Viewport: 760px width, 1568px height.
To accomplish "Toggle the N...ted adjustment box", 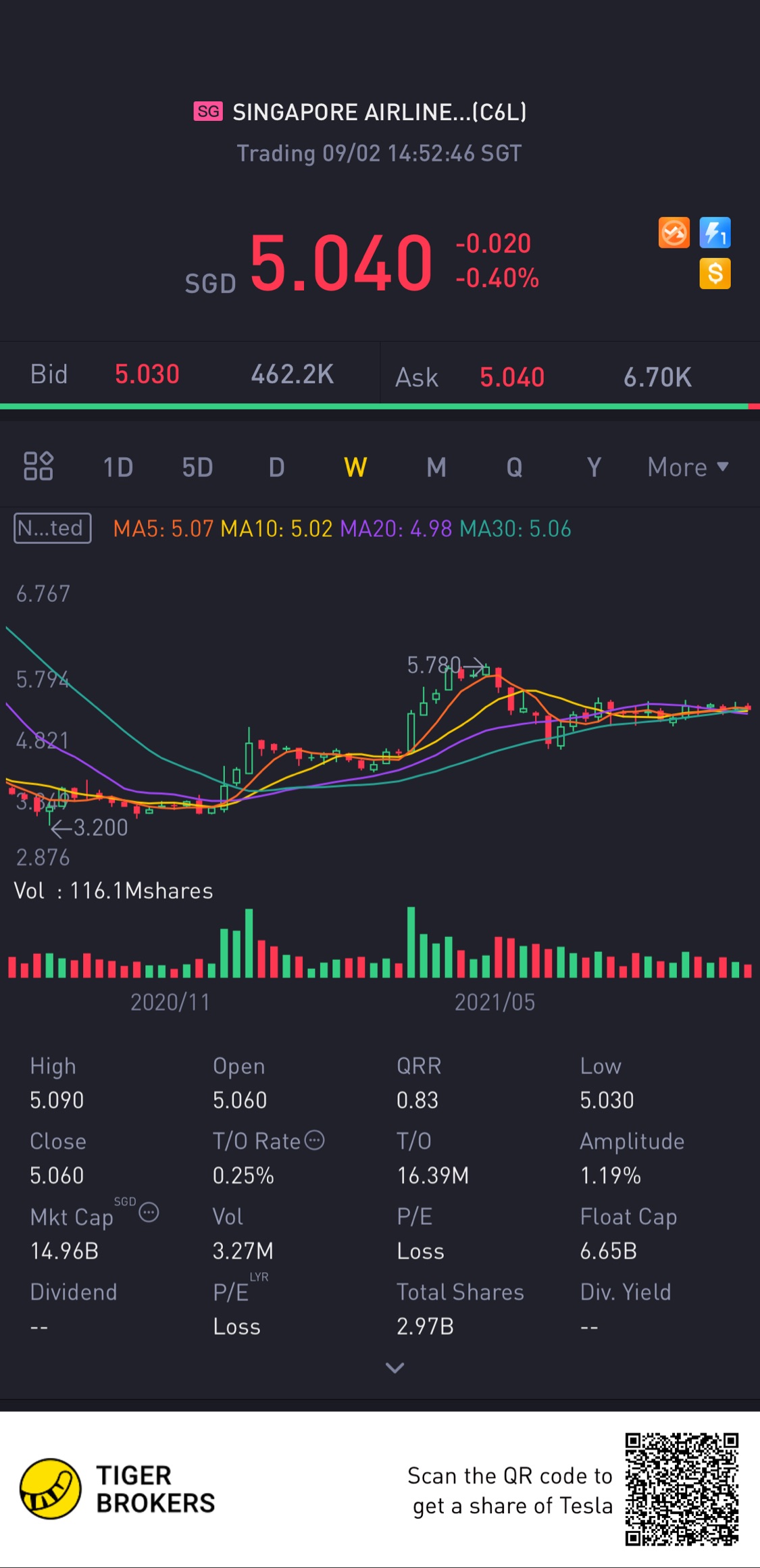I will [53, 528].
